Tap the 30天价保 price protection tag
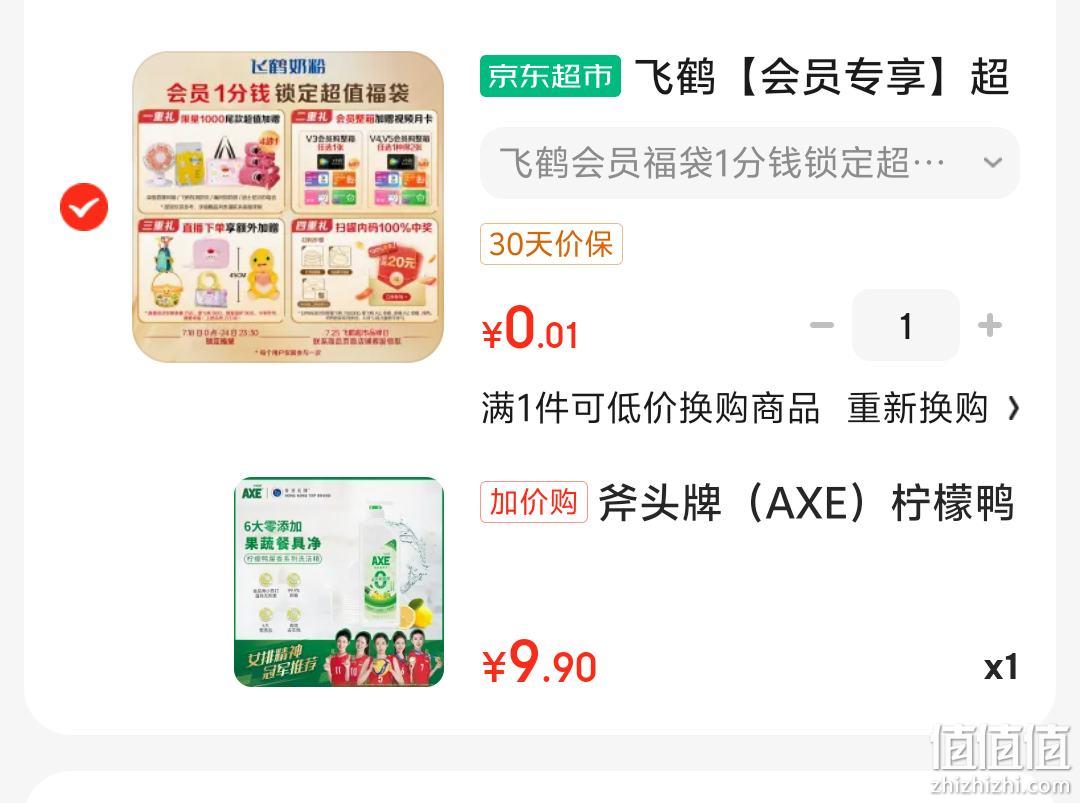This screenshot has width=1080, height=803. 551,244
